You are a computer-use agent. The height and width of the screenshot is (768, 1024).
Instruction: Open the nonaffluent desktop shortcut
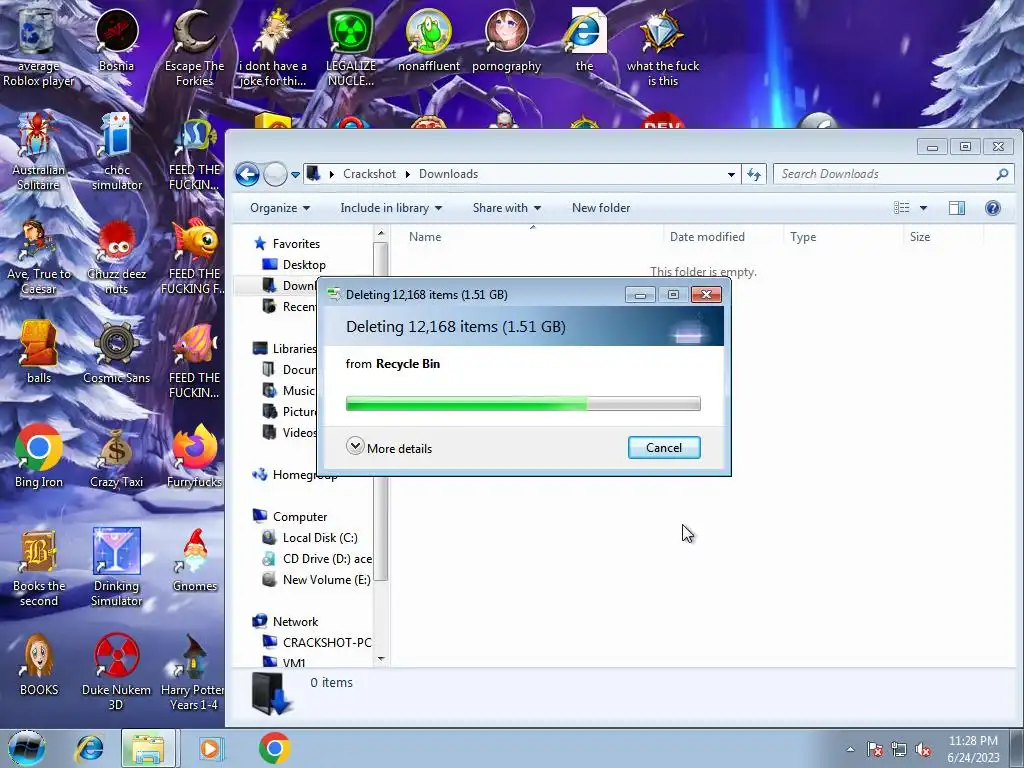click(428, 40)
